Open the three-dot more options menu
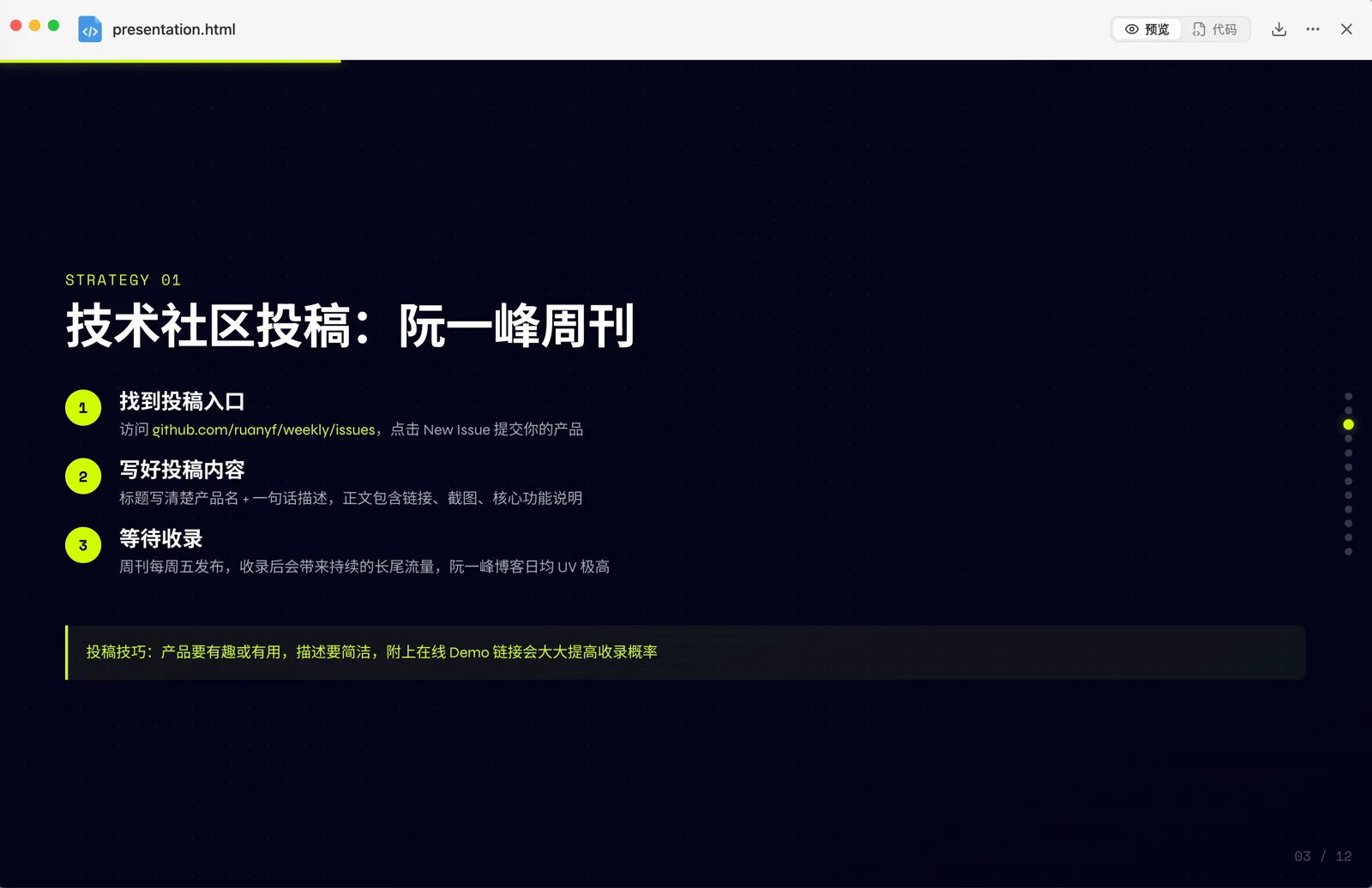Image resolution: width=1372 pixels, height=888 pixels. click(x=1313, y=29)
